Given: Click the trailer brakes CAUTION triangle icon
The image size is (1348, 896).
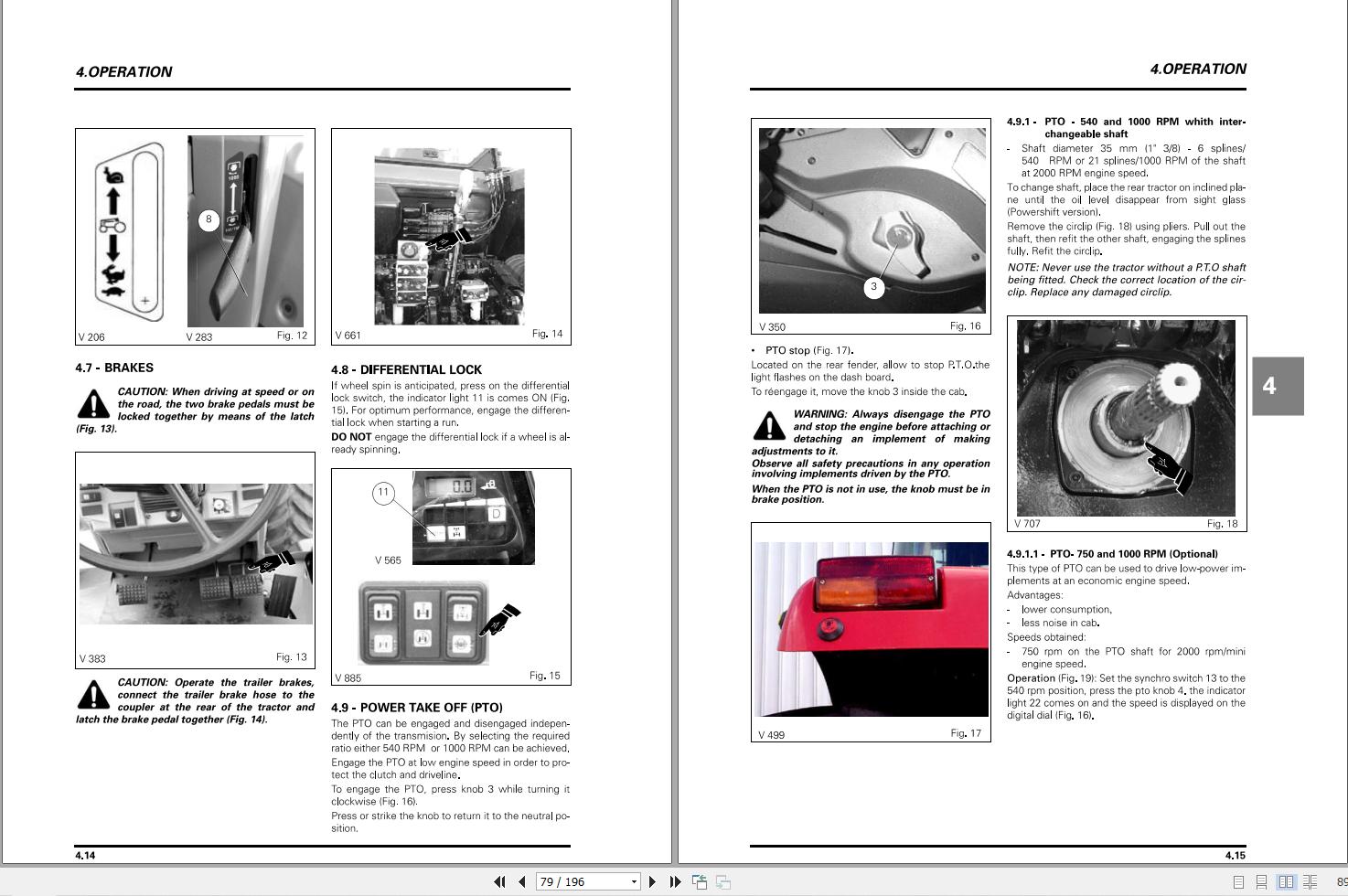Looking at the screenshot, I should [x=93, y=694].
